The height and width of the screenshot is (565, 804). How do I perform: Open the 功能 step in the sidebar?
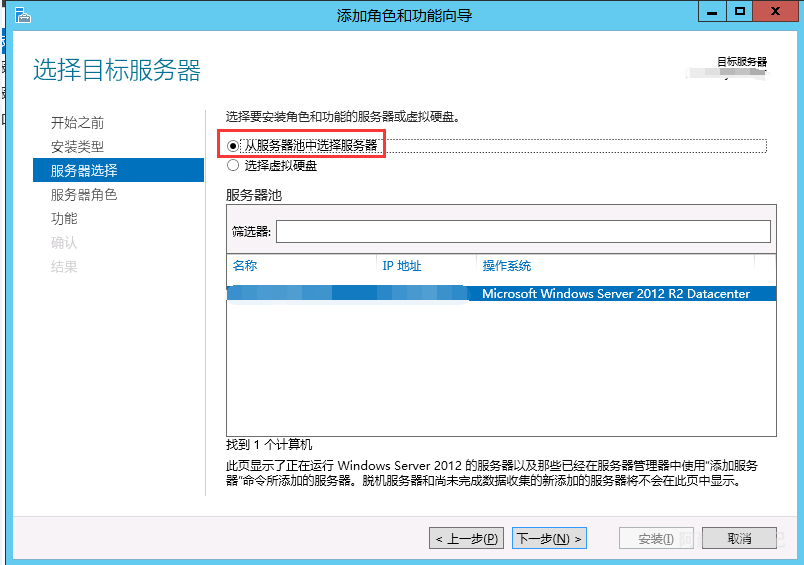point(64,219)
